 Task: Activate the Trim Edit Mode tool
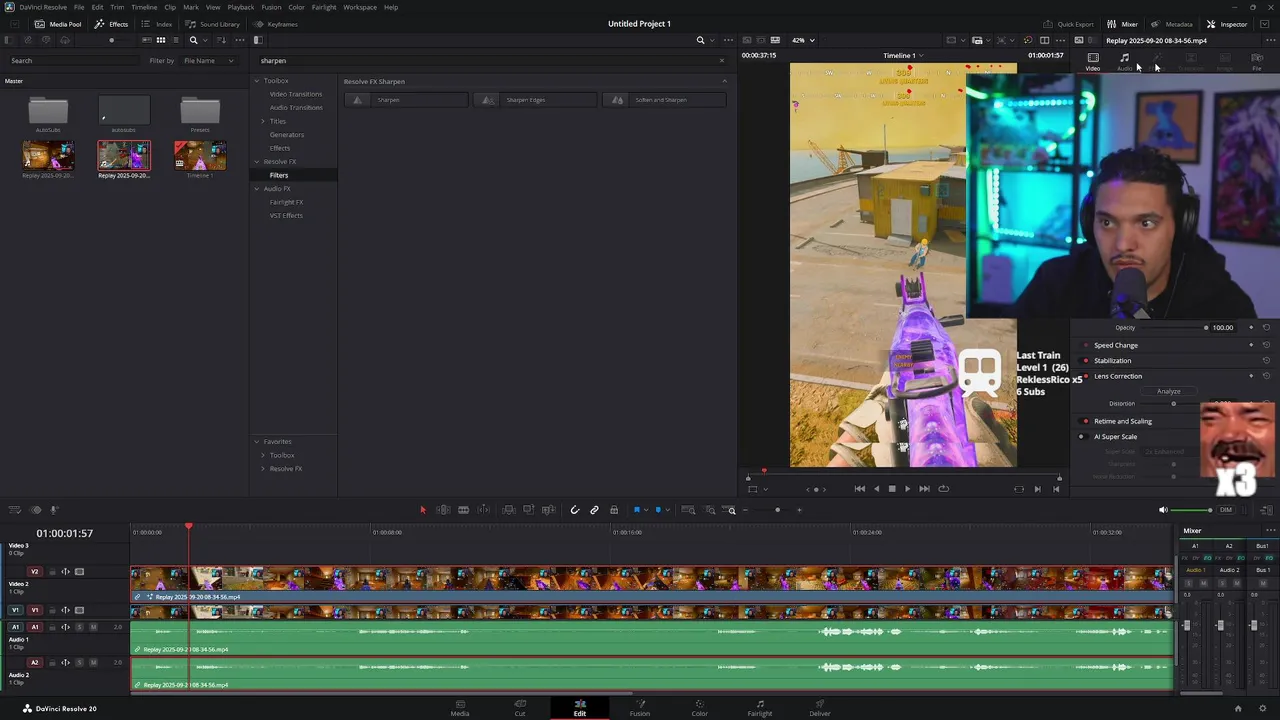443,510
